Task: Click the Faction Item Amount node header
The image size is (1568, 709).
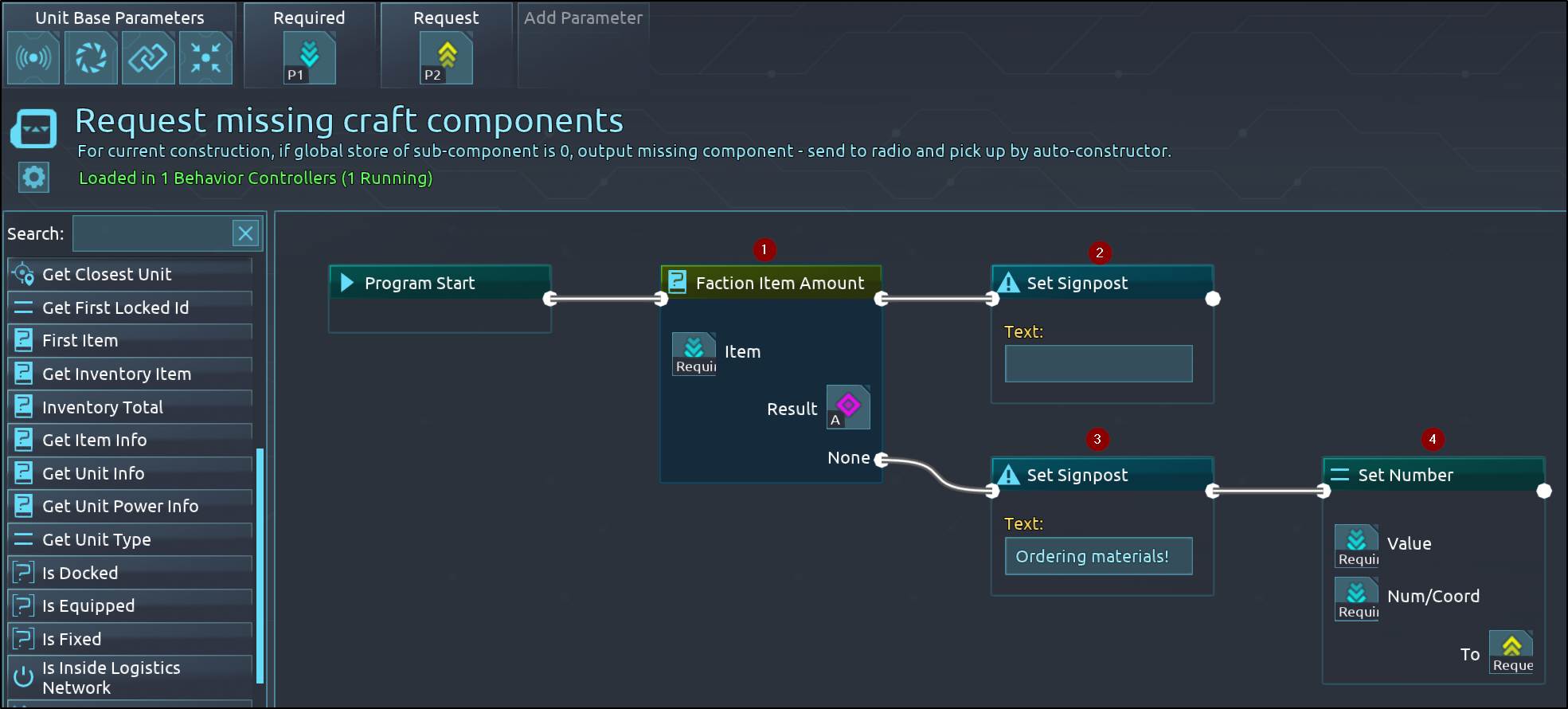Action: click(x=771, y=283)
